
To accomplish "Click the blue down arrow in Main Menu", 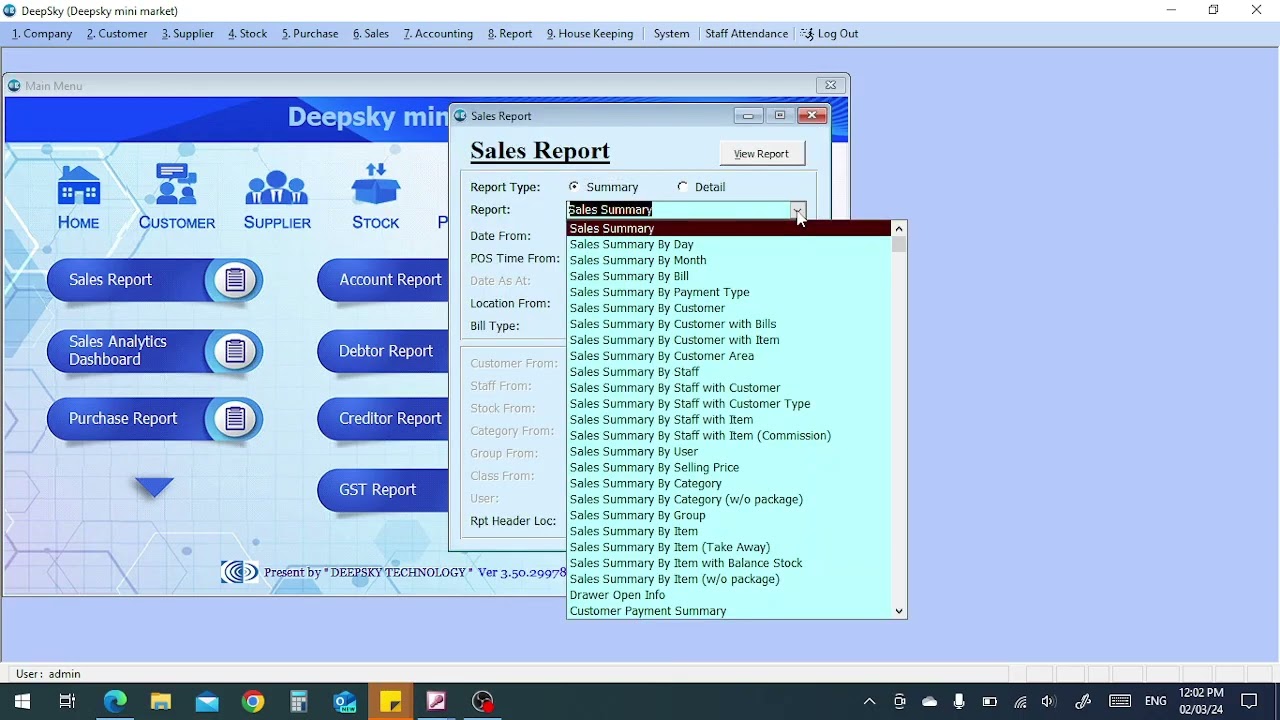I will point(154,488).
